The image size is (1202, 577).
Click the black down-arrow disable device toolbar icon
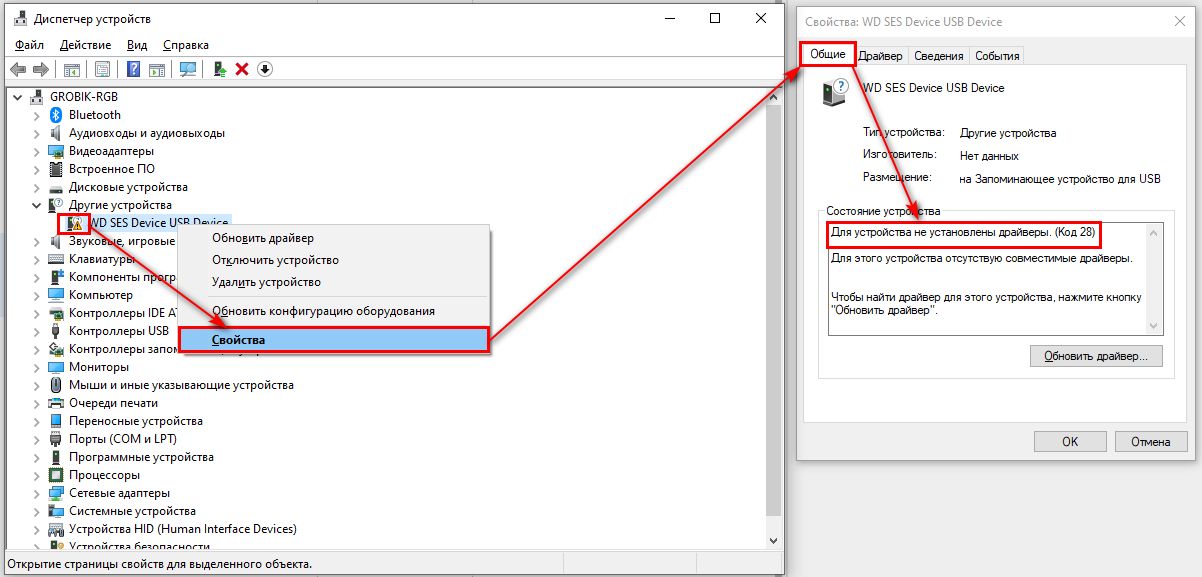coord(265,69)
